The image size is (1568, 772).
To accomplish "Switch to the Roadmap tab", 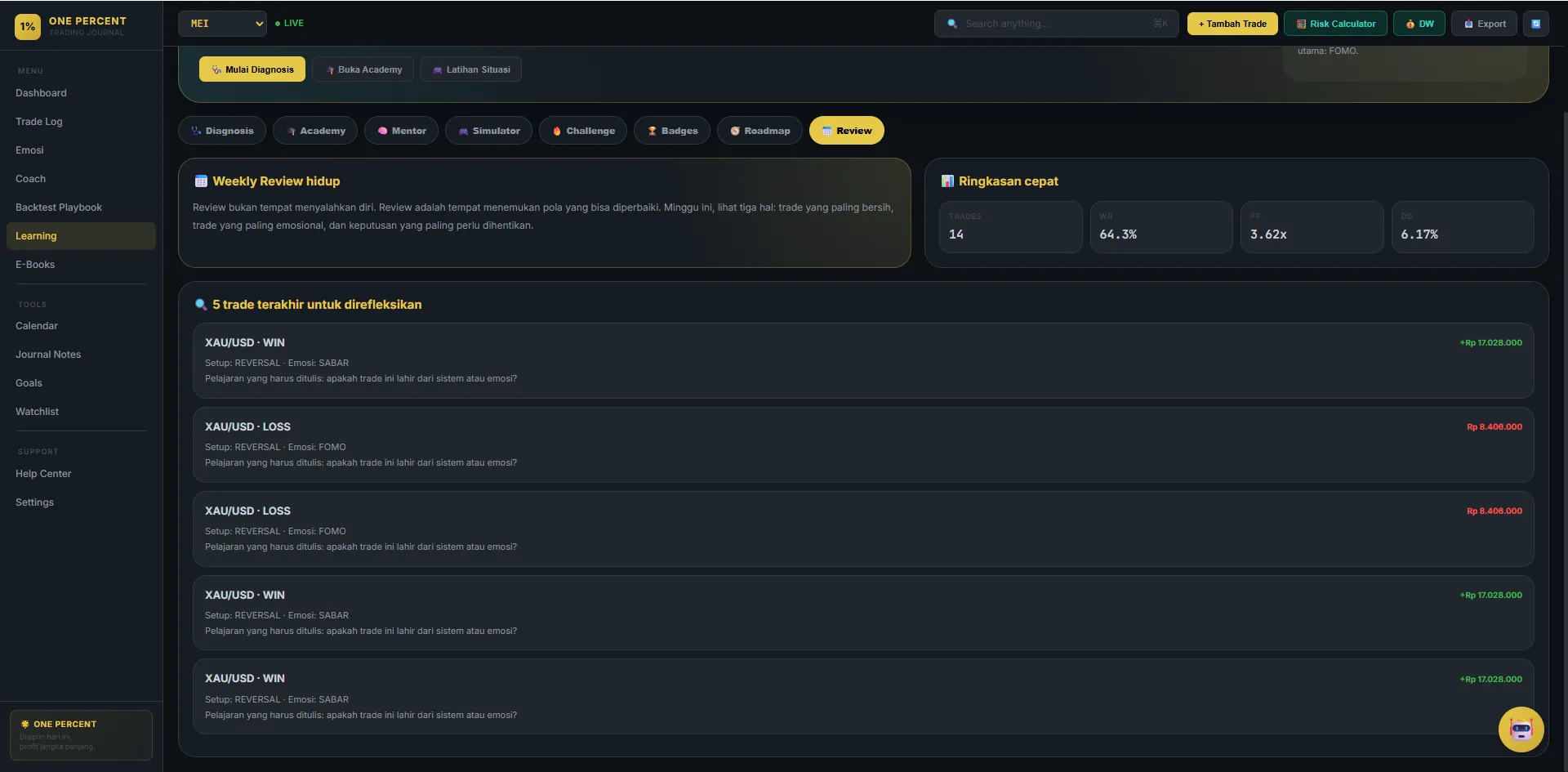I will coord(759,131).
